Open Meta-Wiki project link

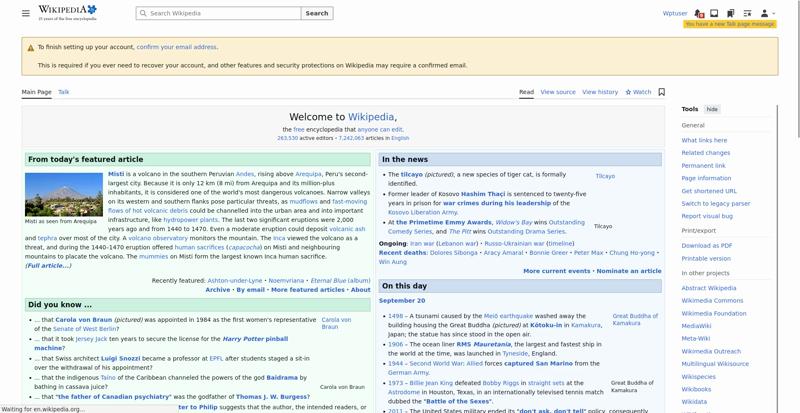pos(695,338)
